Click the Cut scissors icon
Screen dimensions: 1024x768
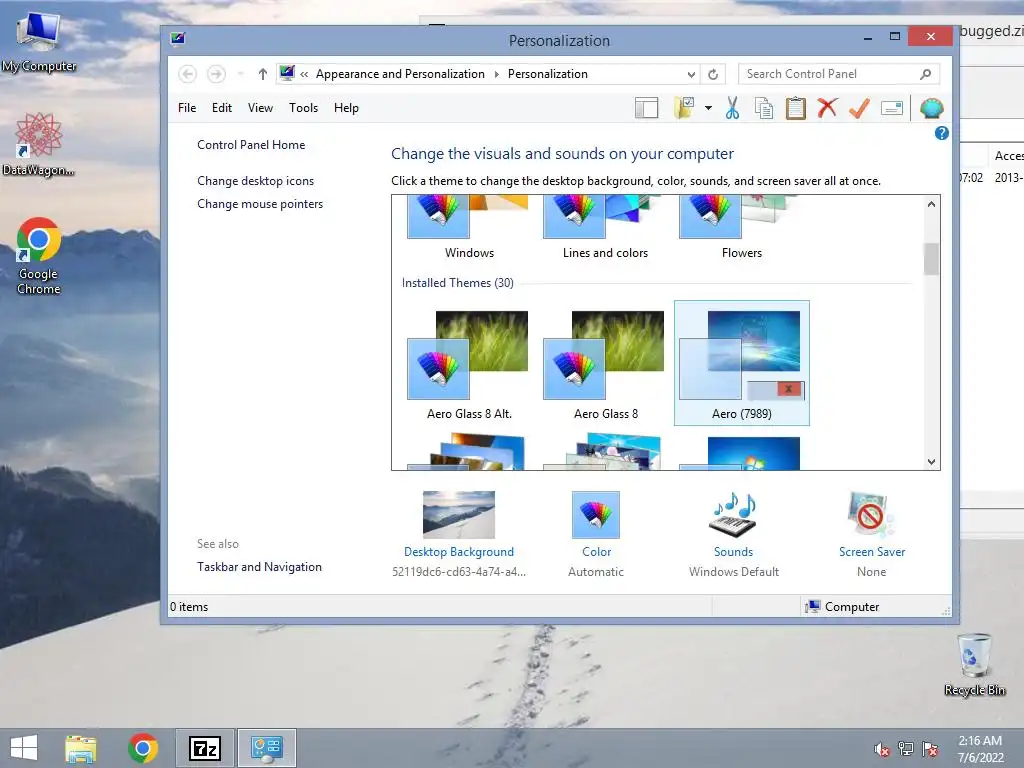(732, 108)
